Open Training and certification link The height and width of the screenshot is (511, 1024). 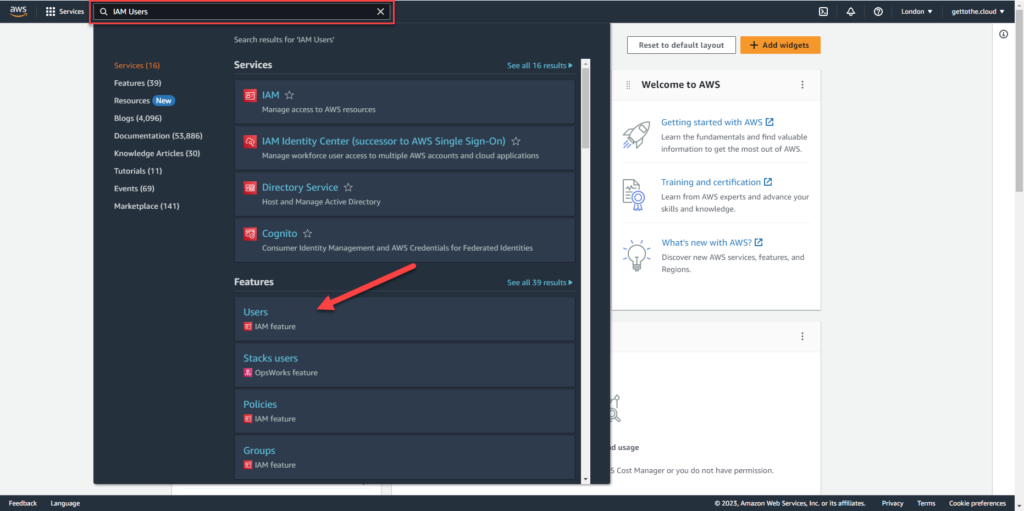716,182
